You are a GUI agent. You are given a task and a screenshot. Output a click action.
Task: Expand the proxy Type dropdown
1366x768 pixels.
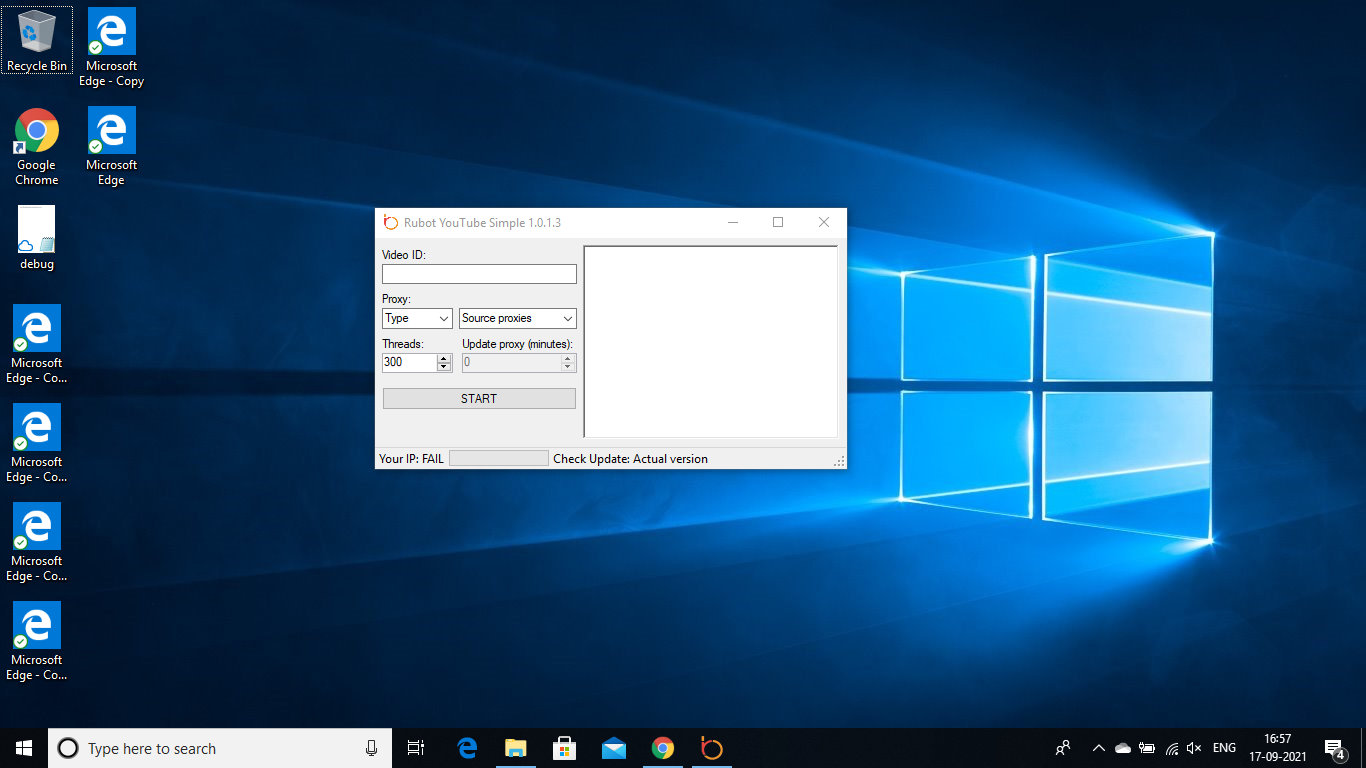[417, 318]
